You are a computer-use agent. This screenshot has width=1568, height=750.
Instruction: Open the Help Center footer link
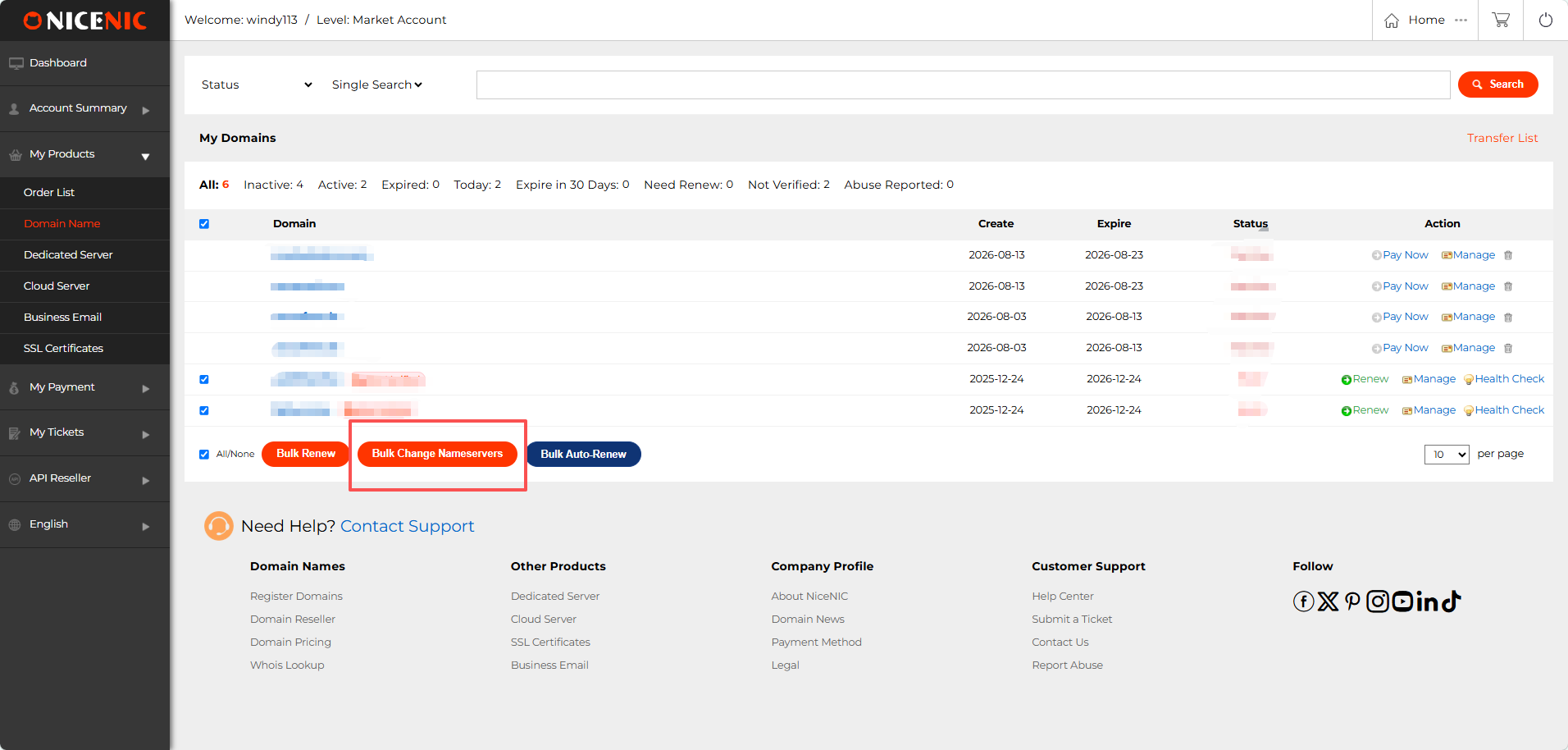[1063, 597]
